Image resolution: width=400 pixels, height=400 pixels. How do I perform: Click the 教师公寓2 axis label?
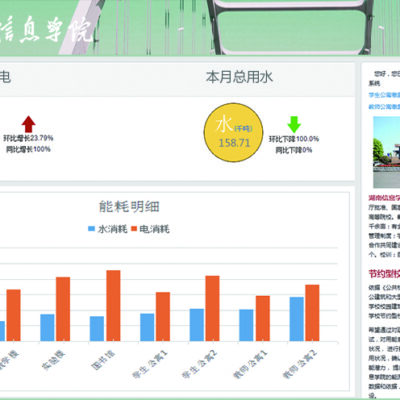tap(300, 364)
